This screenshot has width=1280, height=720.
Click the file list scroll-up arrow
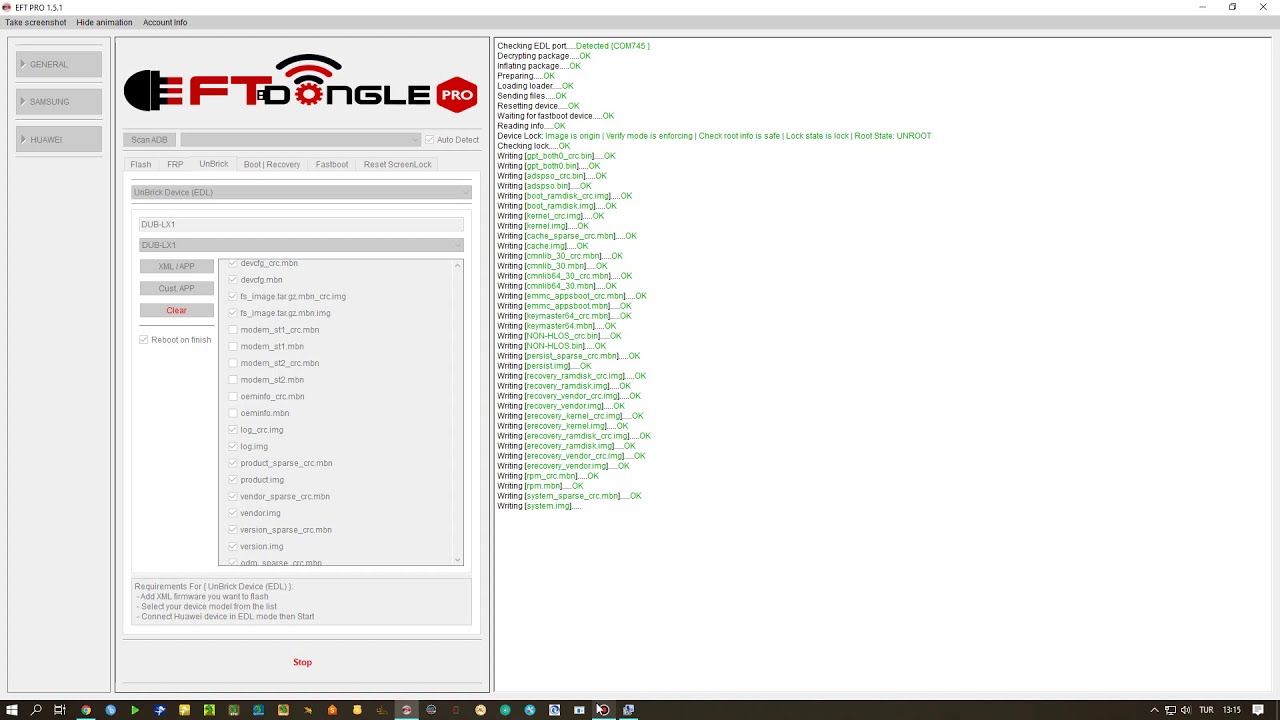[458, 265]
